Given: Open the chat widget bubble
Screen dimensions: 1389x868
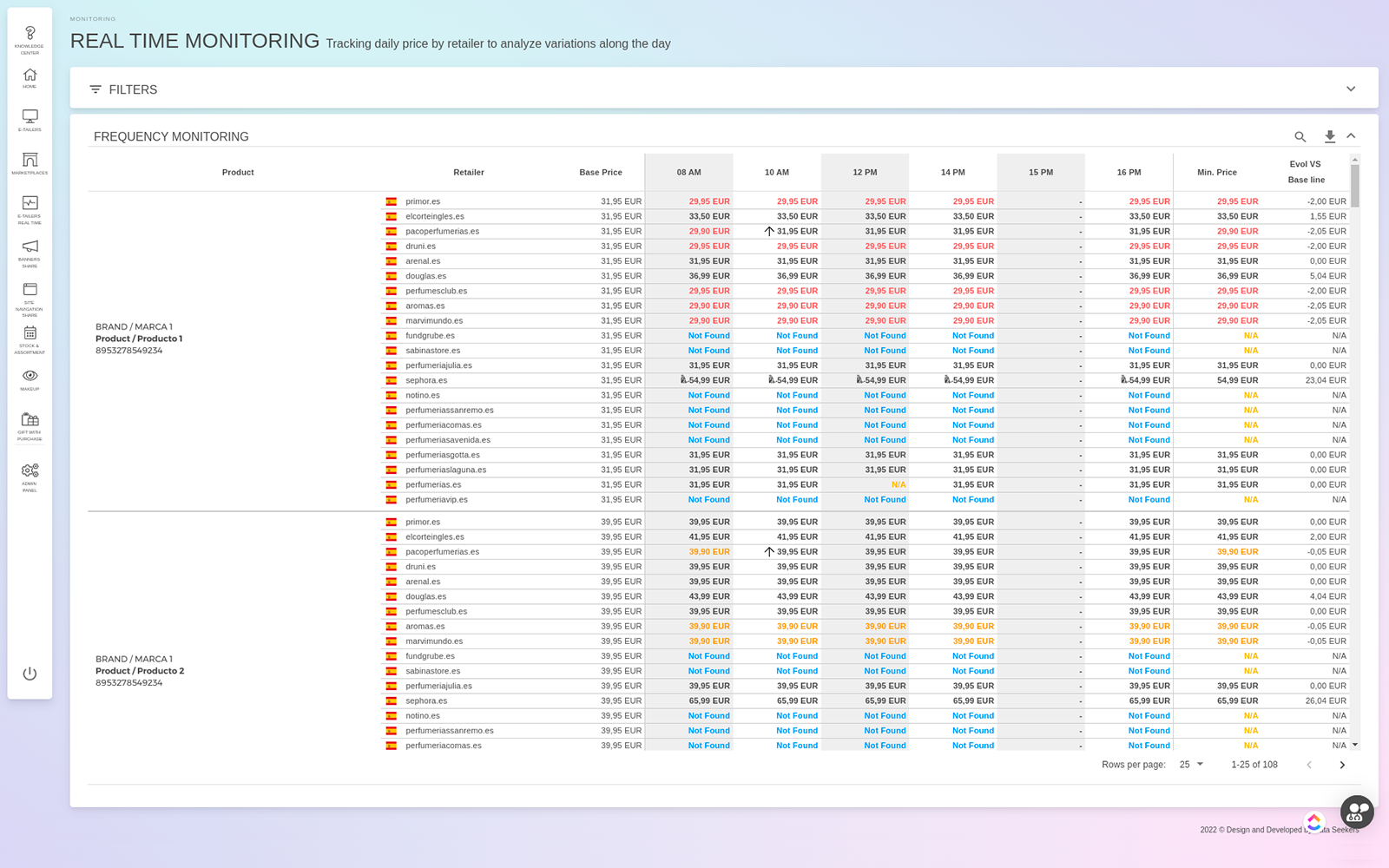Looking at the screenshot, I should [x=1357, y=812].
